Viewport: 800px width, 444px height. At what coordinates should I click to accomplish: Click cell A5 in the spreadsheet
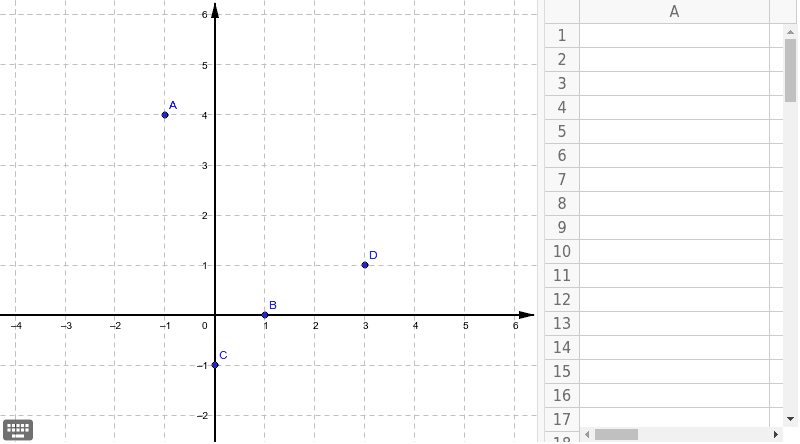point(674,132)
